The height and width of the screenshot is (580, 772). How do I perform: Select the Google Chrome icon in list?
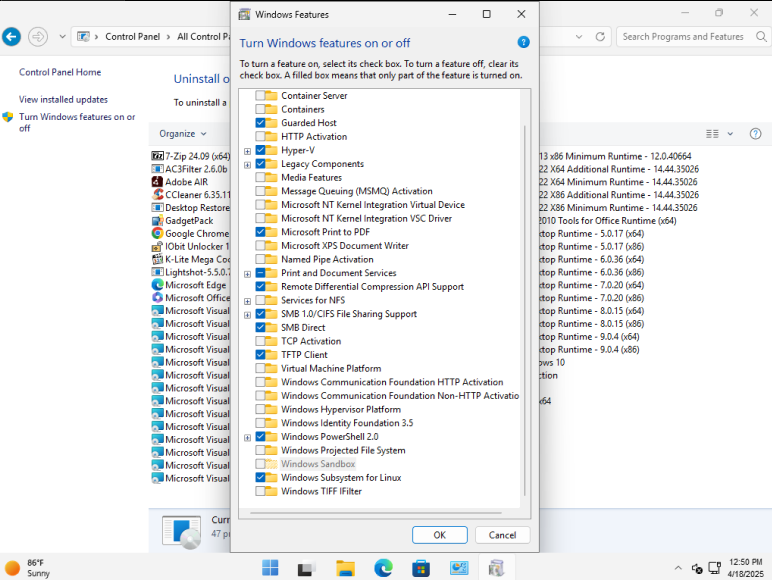click(x=158, y=233)
